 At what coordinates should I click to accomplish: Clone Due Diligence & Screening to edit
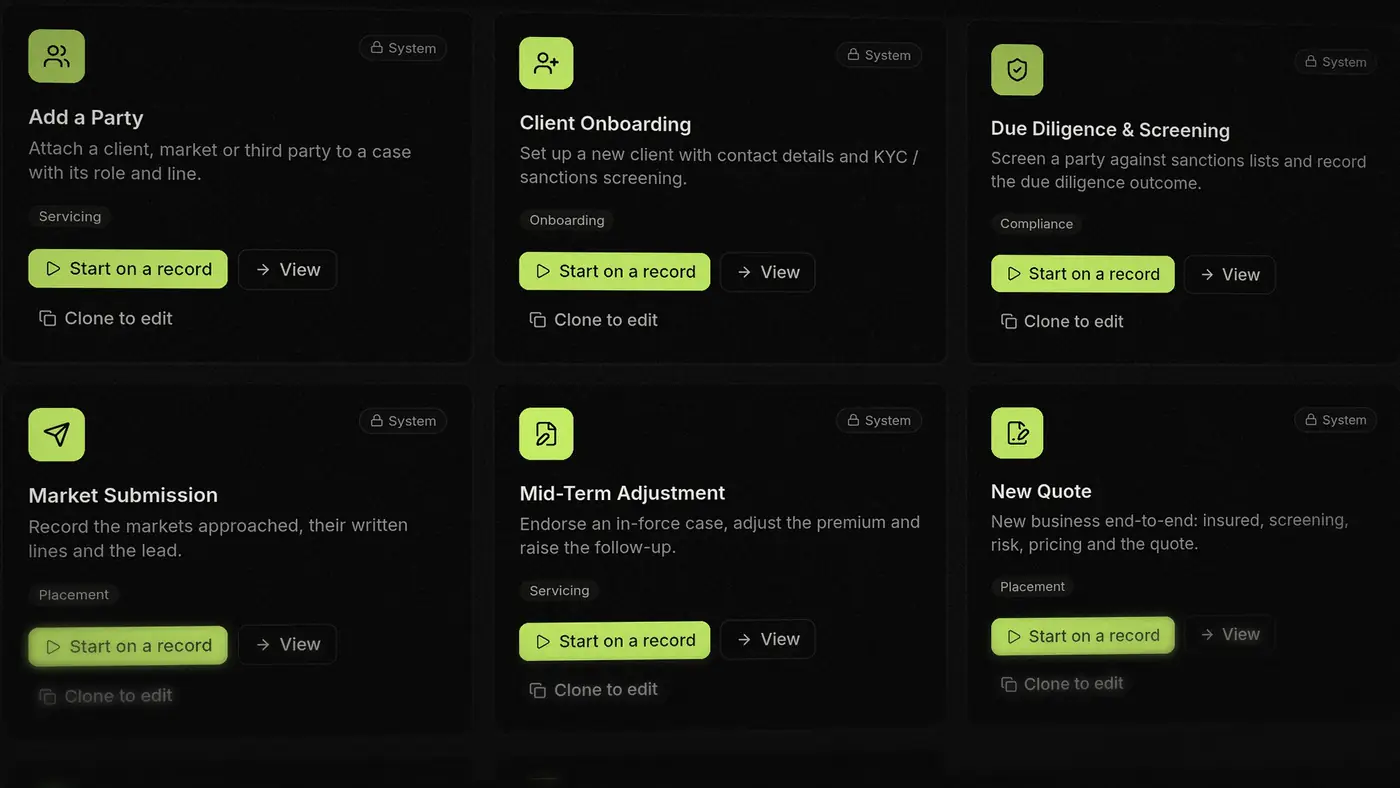pos(1062,322)
